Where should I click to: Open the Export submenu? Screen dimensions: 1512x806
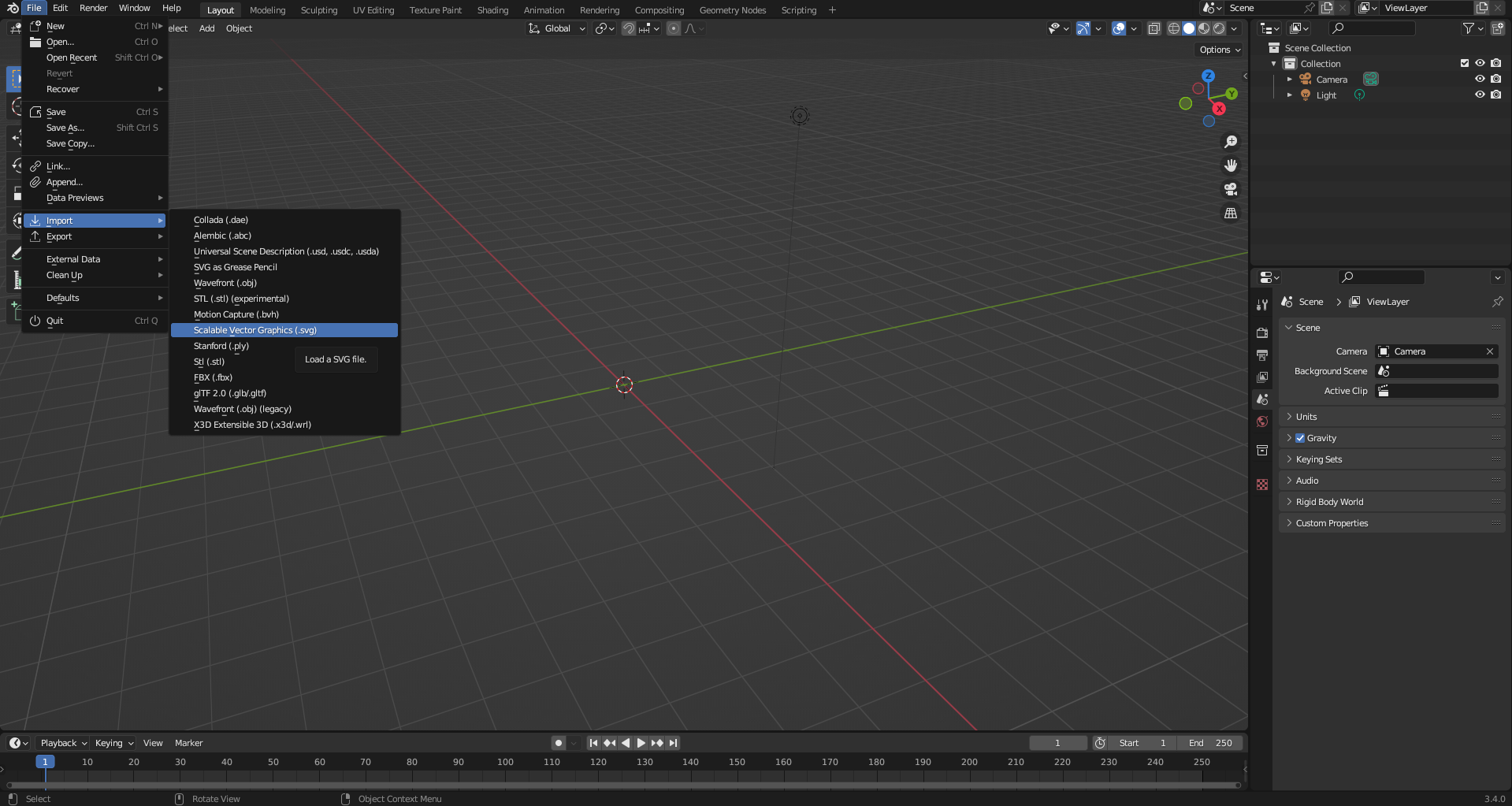point(95,236)
